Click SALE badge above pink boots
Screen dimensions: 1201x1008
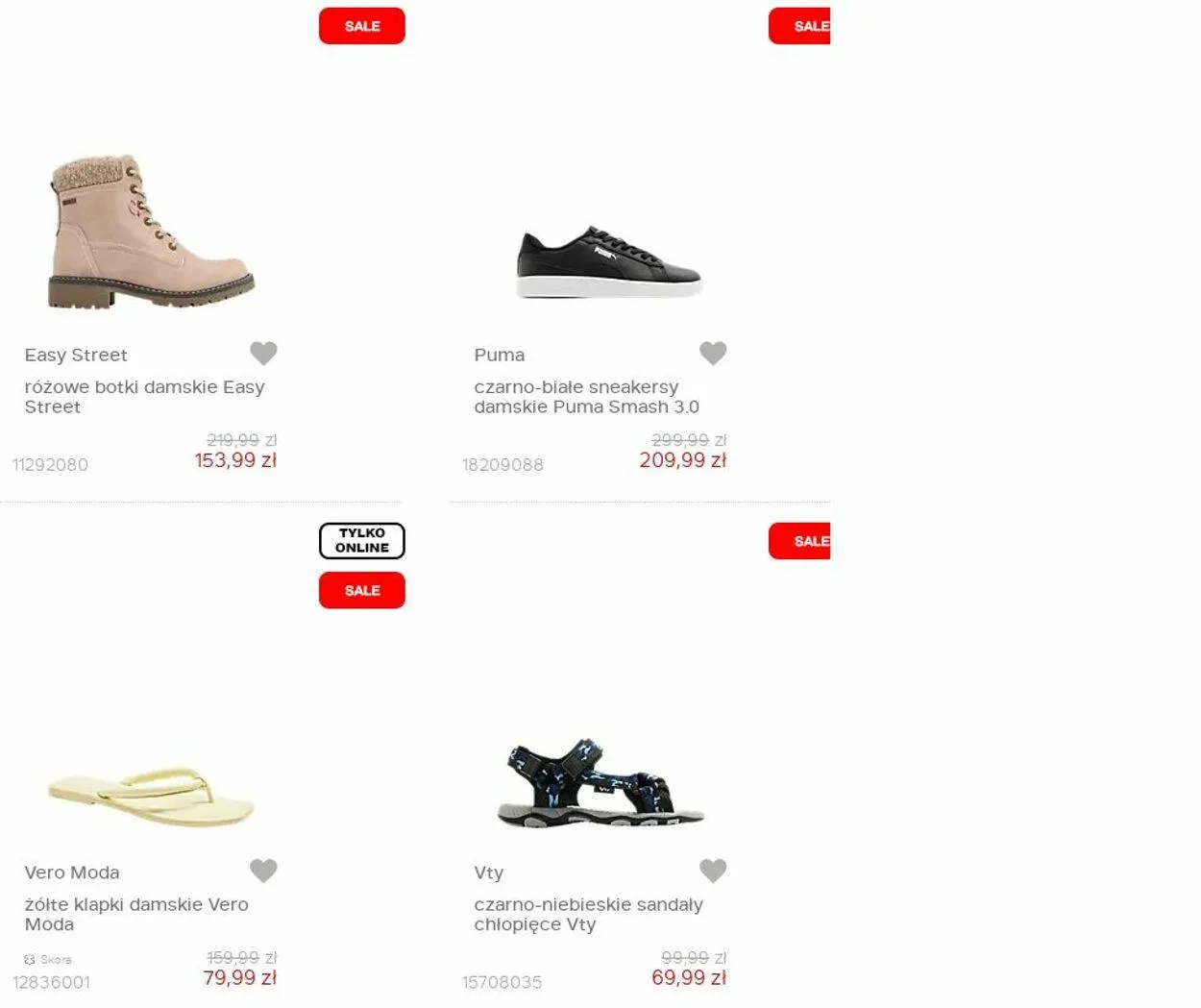click(362, 26)
